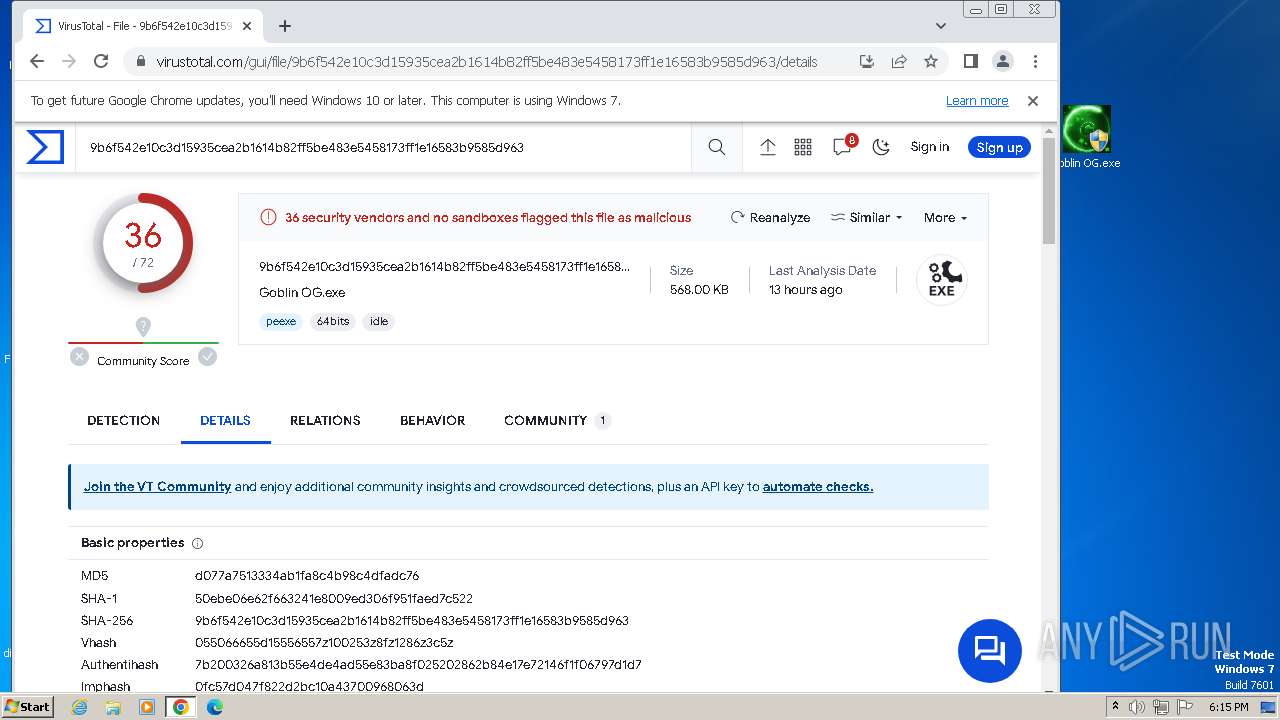
Task: Click the Goblin OG.exe file name
Action: [302, 293]
